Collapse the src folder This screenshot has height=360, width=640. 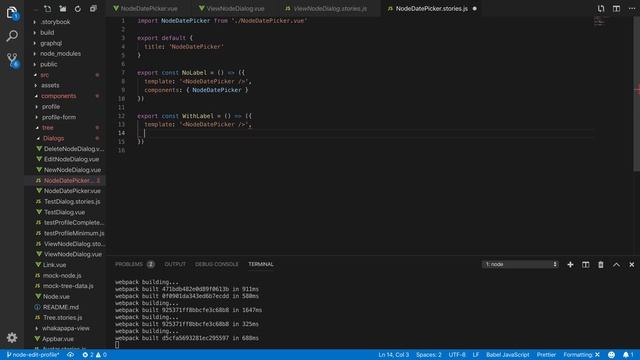click(44, 75)
